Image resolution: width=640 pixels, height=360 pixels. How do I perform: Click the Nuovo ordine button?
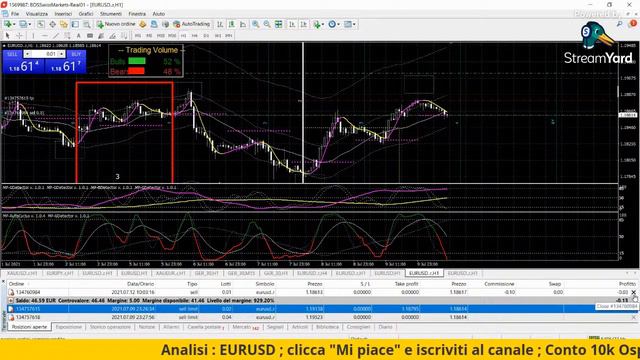[x=116, y=24]
